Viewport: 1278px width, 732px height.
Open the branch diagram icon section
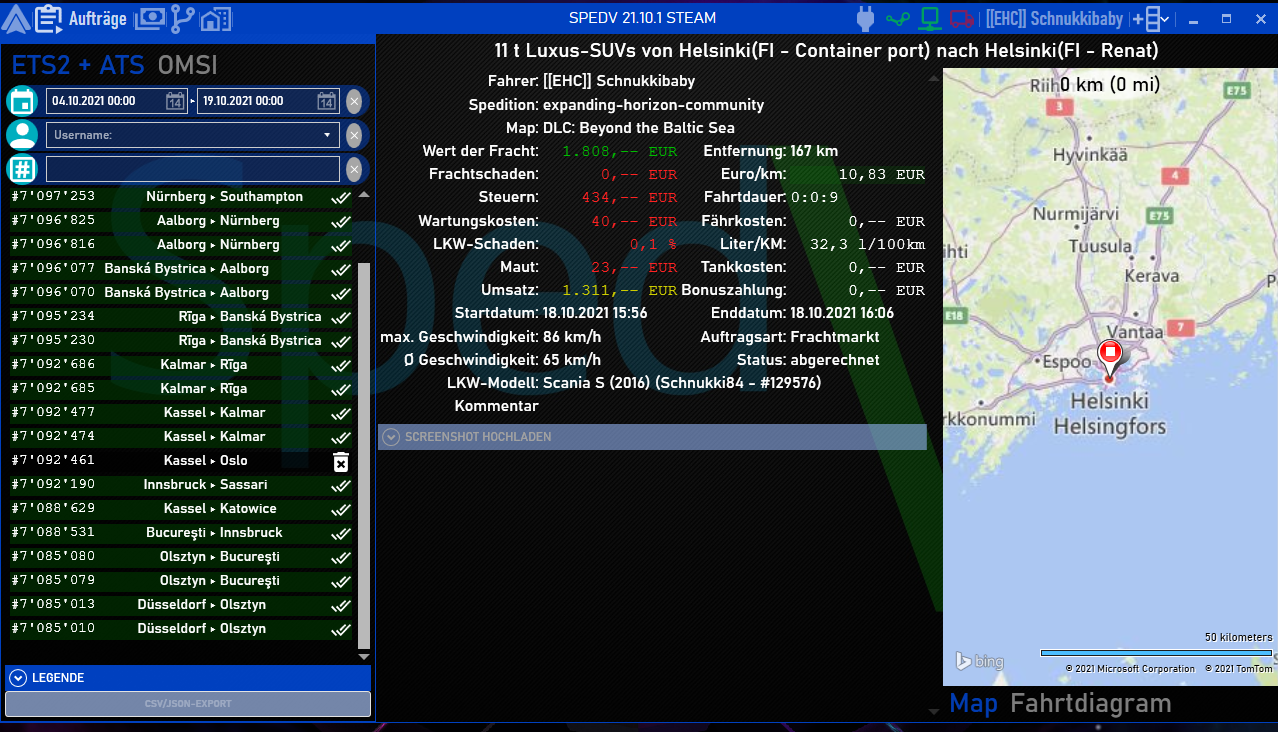coord(183,18)
